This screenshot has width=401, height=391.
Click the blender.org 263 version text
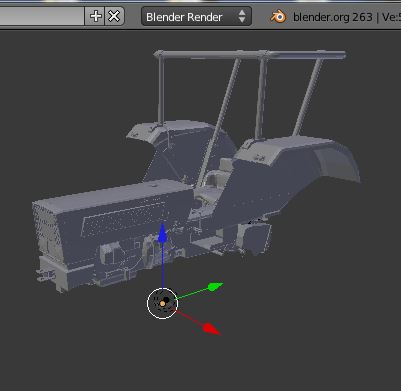[x=333, y=17]
